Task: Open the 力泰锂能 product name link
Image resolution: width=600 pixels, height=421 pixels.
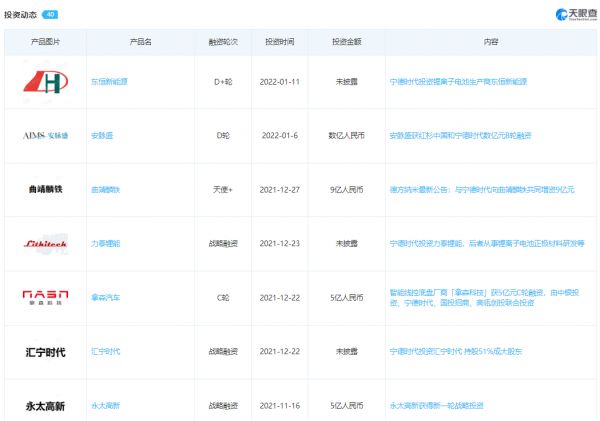Action: coord(105,243)
